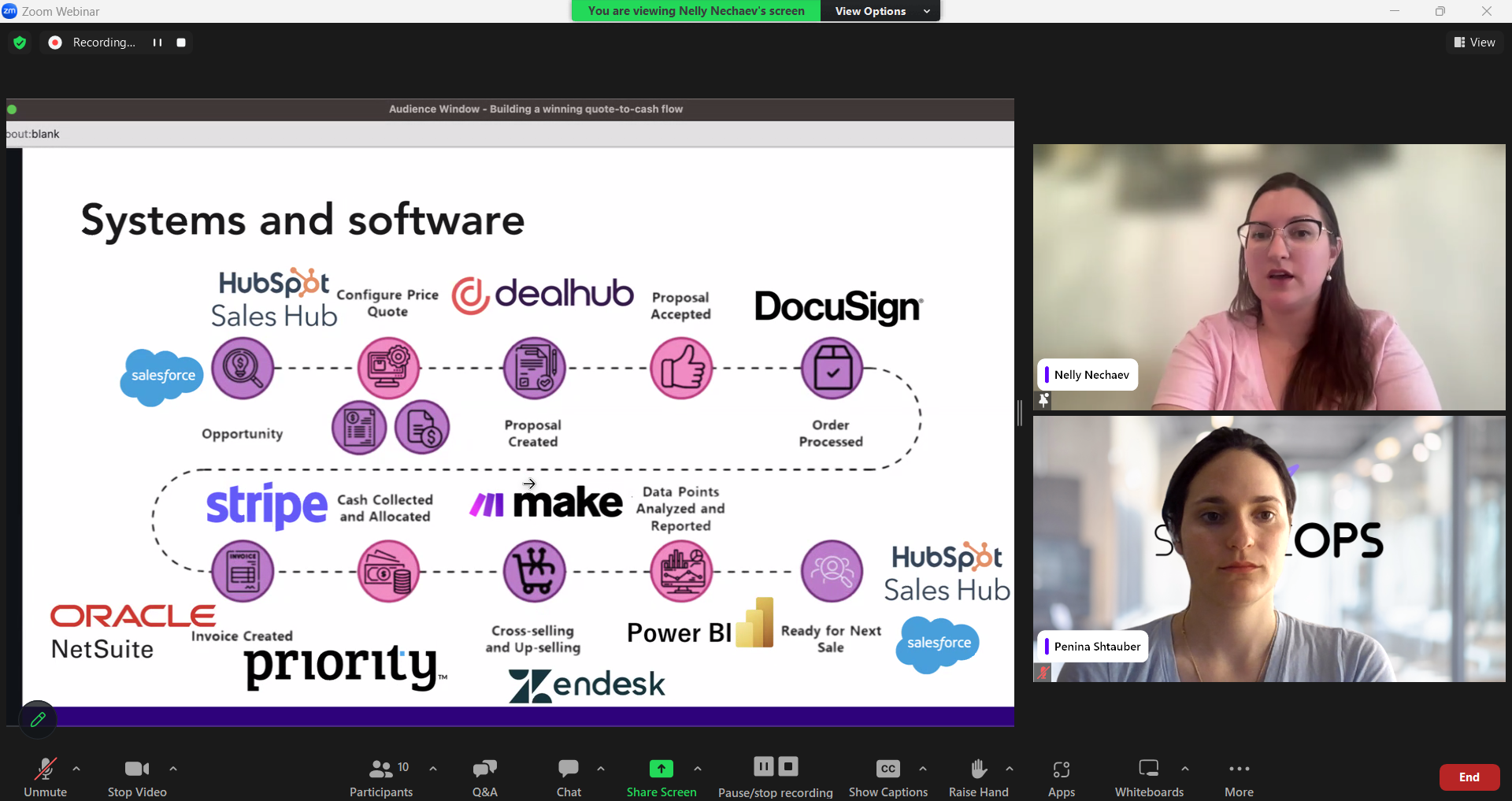
Task: Stop recording in bottom toolbar
Action: 788,766
